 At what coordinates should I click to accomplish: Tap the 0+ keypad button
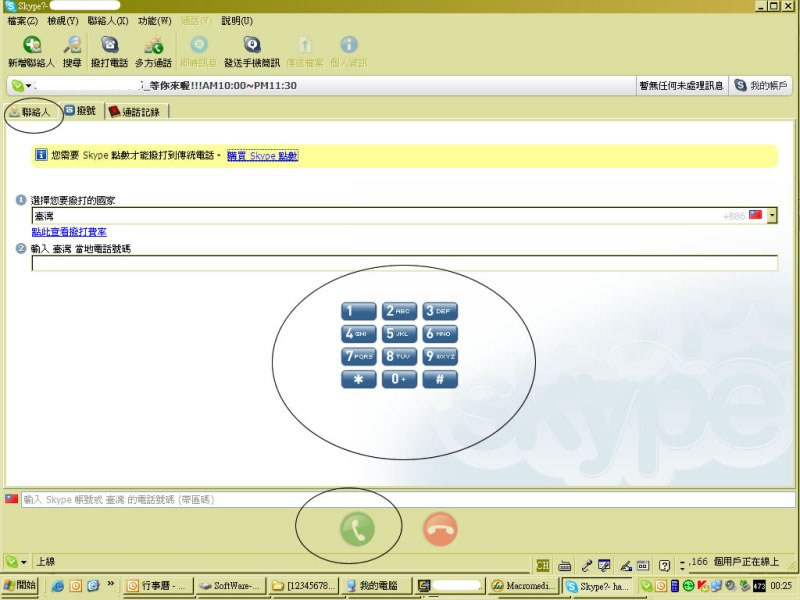point(399,379)
